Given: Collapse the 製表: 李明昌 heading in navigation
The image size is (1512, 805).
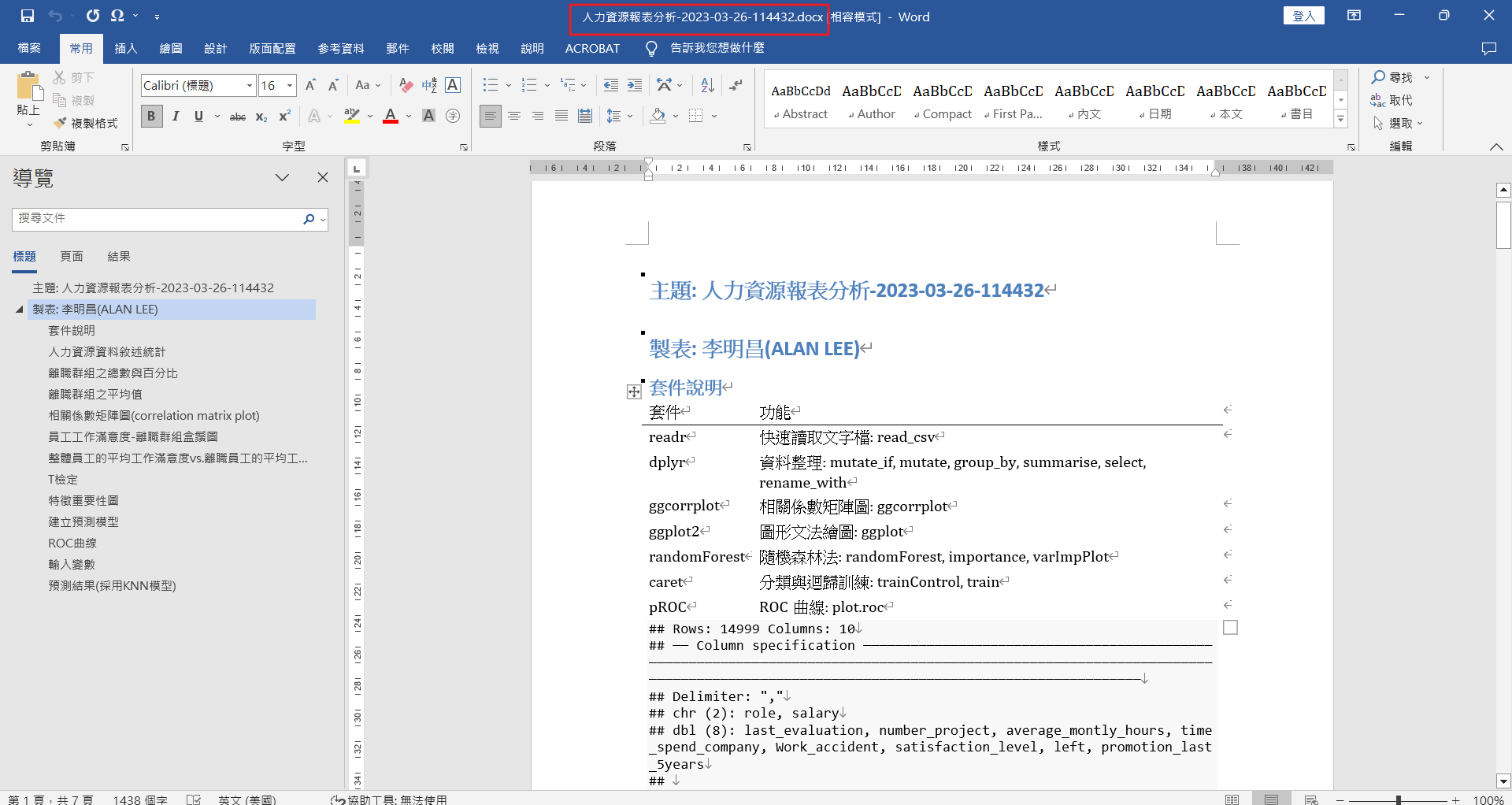Looking at the screenshot, I should pos(20,310).
